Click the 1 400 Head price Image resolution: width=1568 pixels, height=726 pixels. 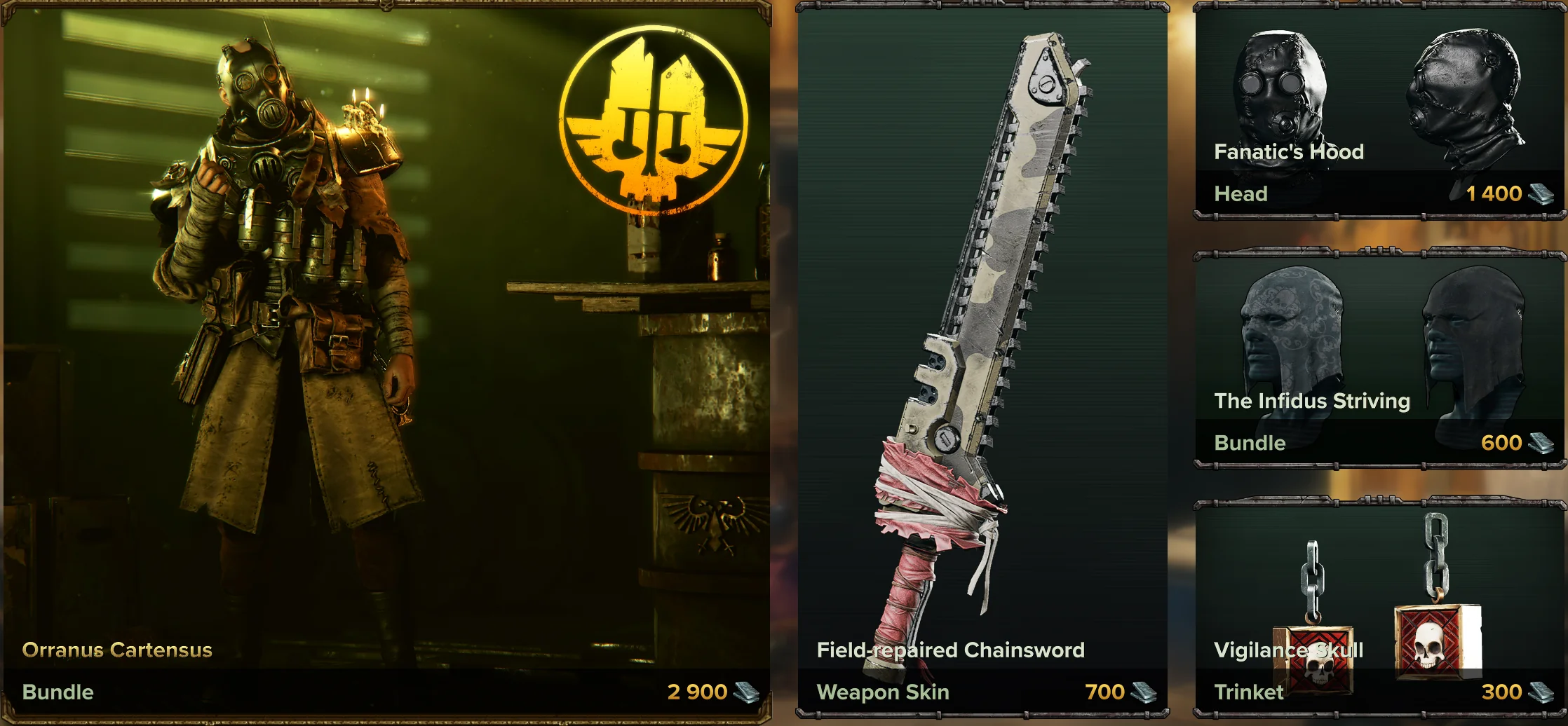coord(1494,194)
